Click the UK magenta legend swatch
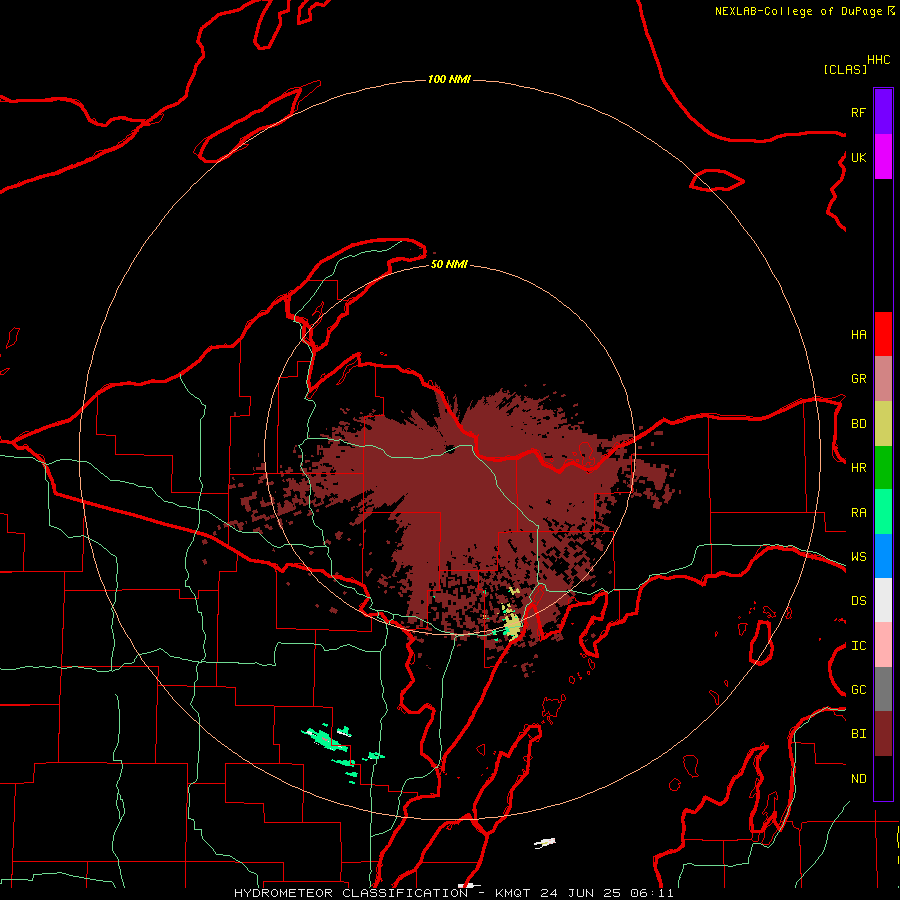Viewport: 900px width, 900px height. pyautogui.click(x=883, y=157)
